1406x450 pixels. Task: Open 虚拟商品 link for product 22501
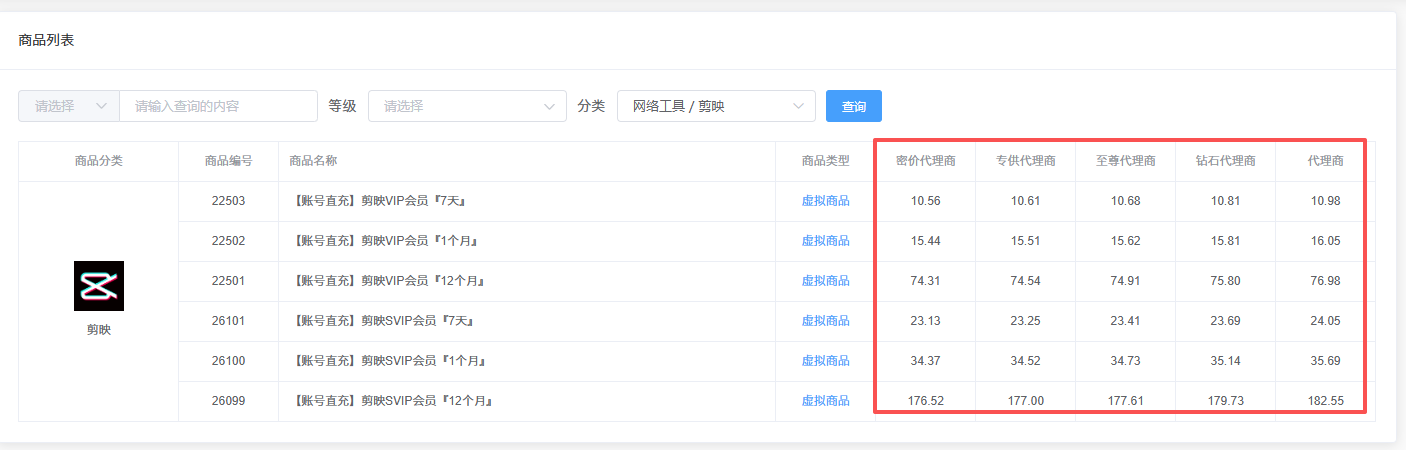point(825,281)
